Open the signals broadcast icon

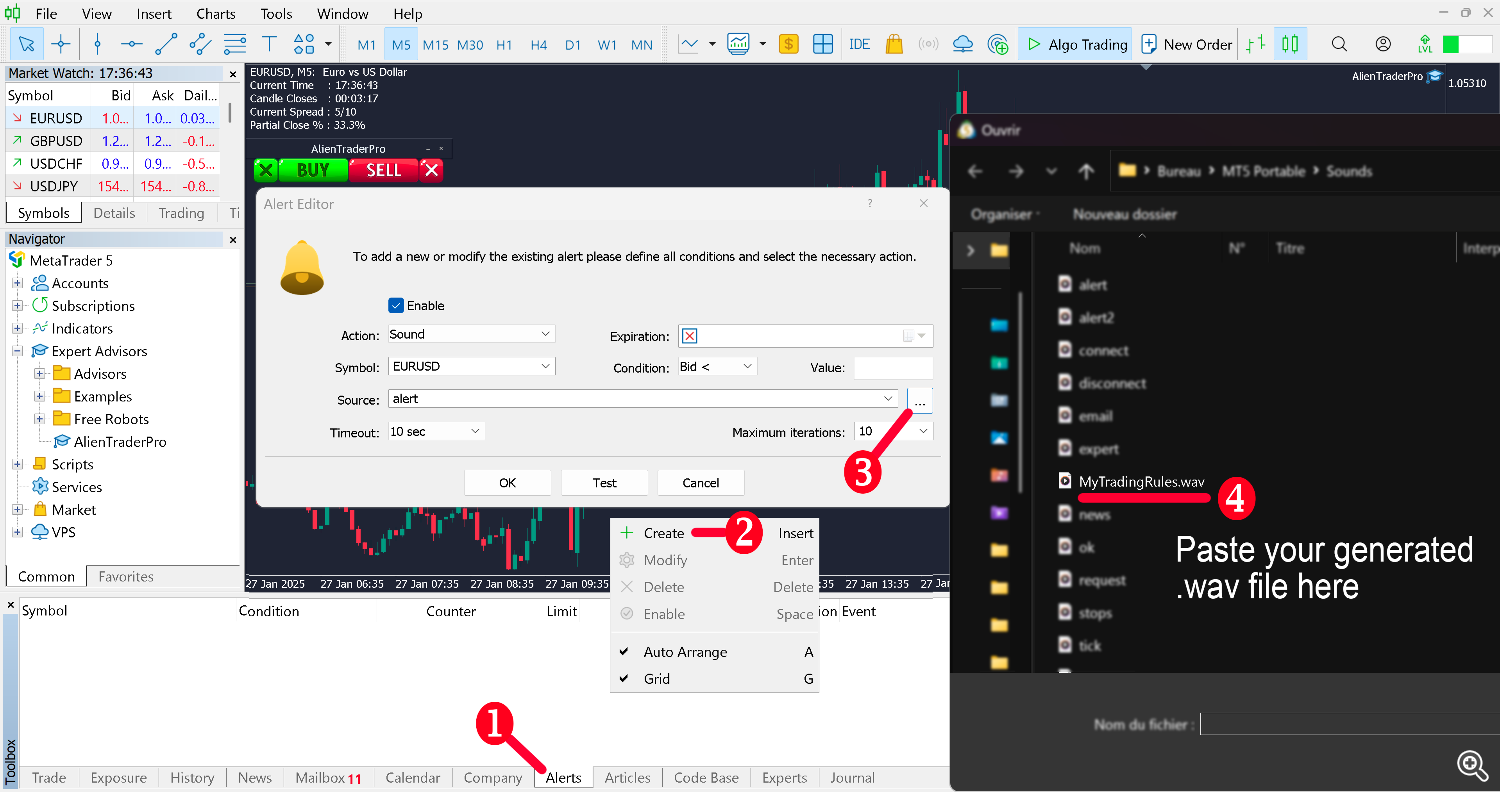pyautogui.click(x=929, y=44)
